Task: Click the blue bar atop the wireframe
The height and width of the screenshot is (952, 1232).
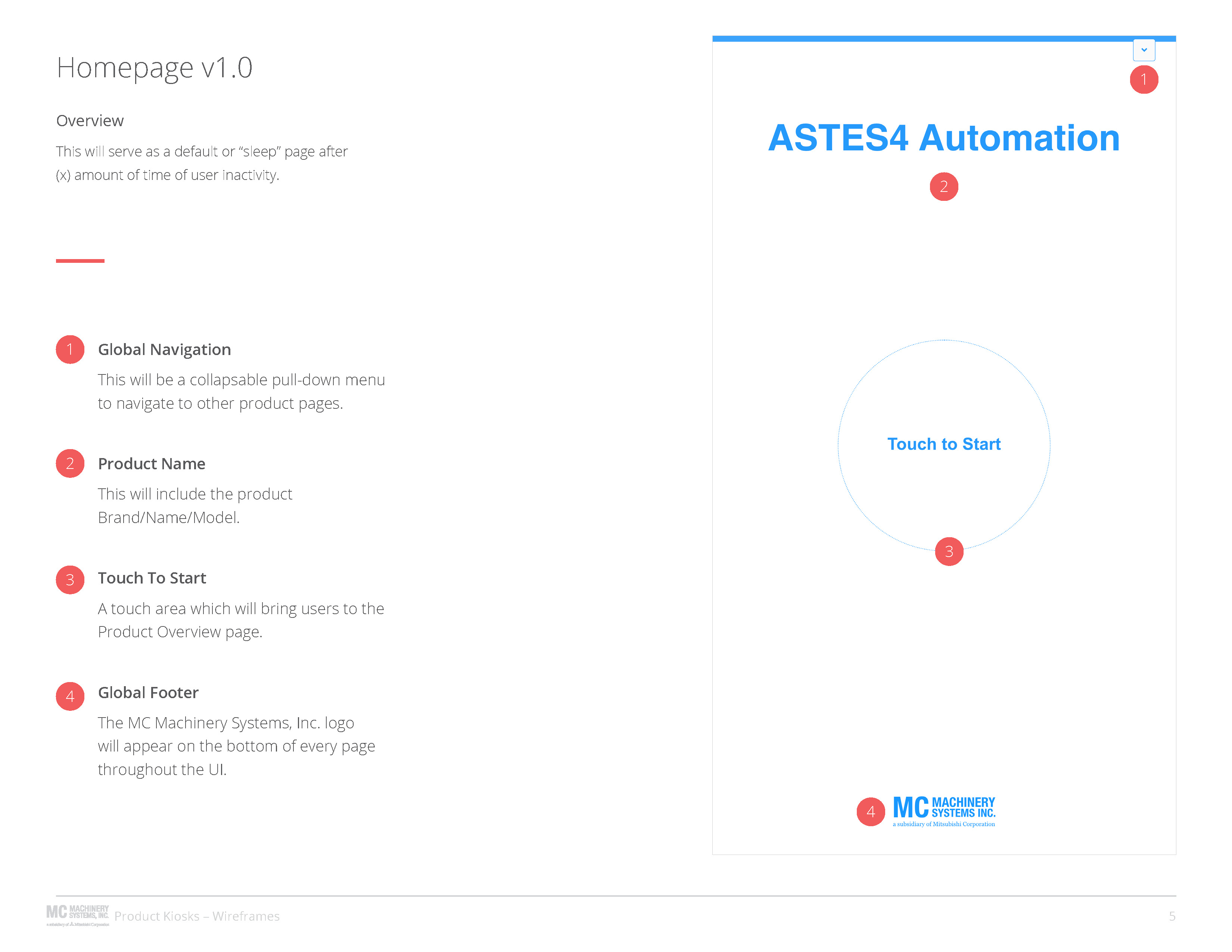Action: 944,38
